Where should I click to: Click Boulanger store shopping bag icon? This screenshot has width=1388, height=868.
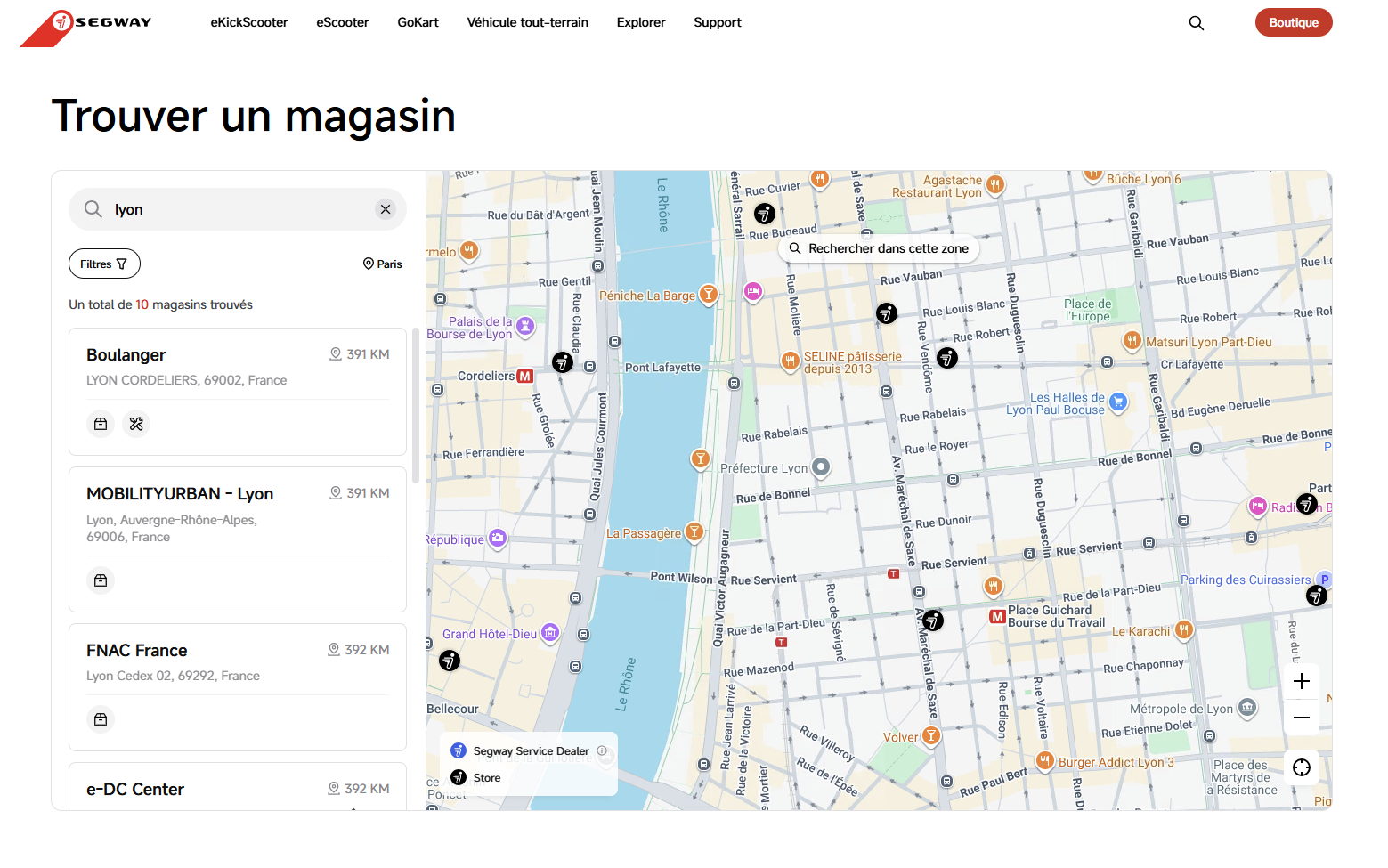[101, 424]
